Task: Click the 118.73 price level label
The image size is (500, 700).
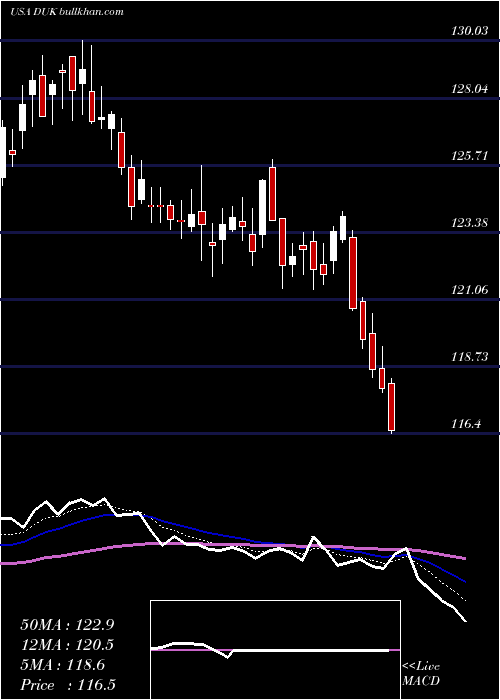Action: (468, 357)
